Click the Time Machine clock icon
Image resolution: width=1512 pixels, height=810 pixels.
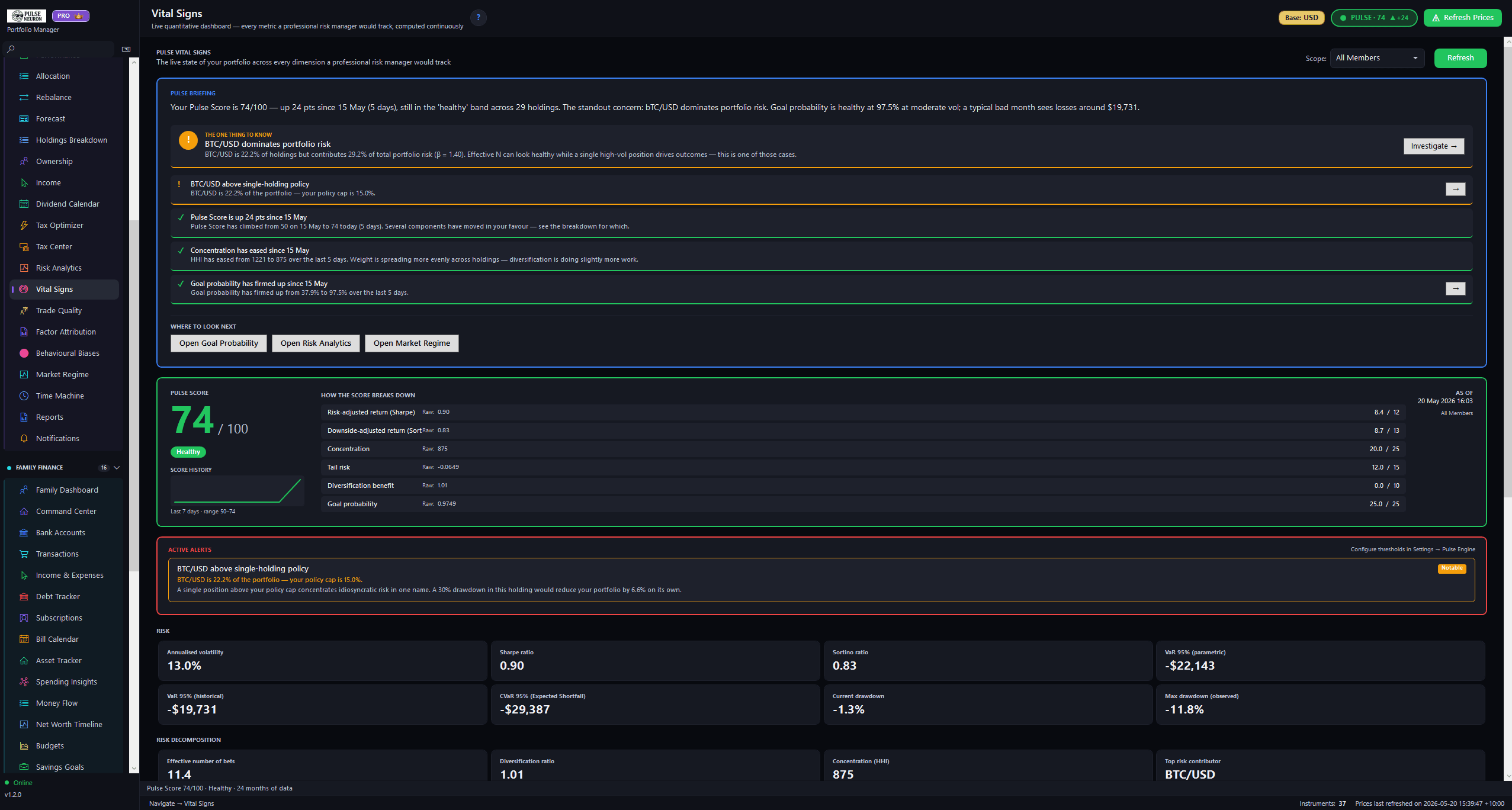24,396
